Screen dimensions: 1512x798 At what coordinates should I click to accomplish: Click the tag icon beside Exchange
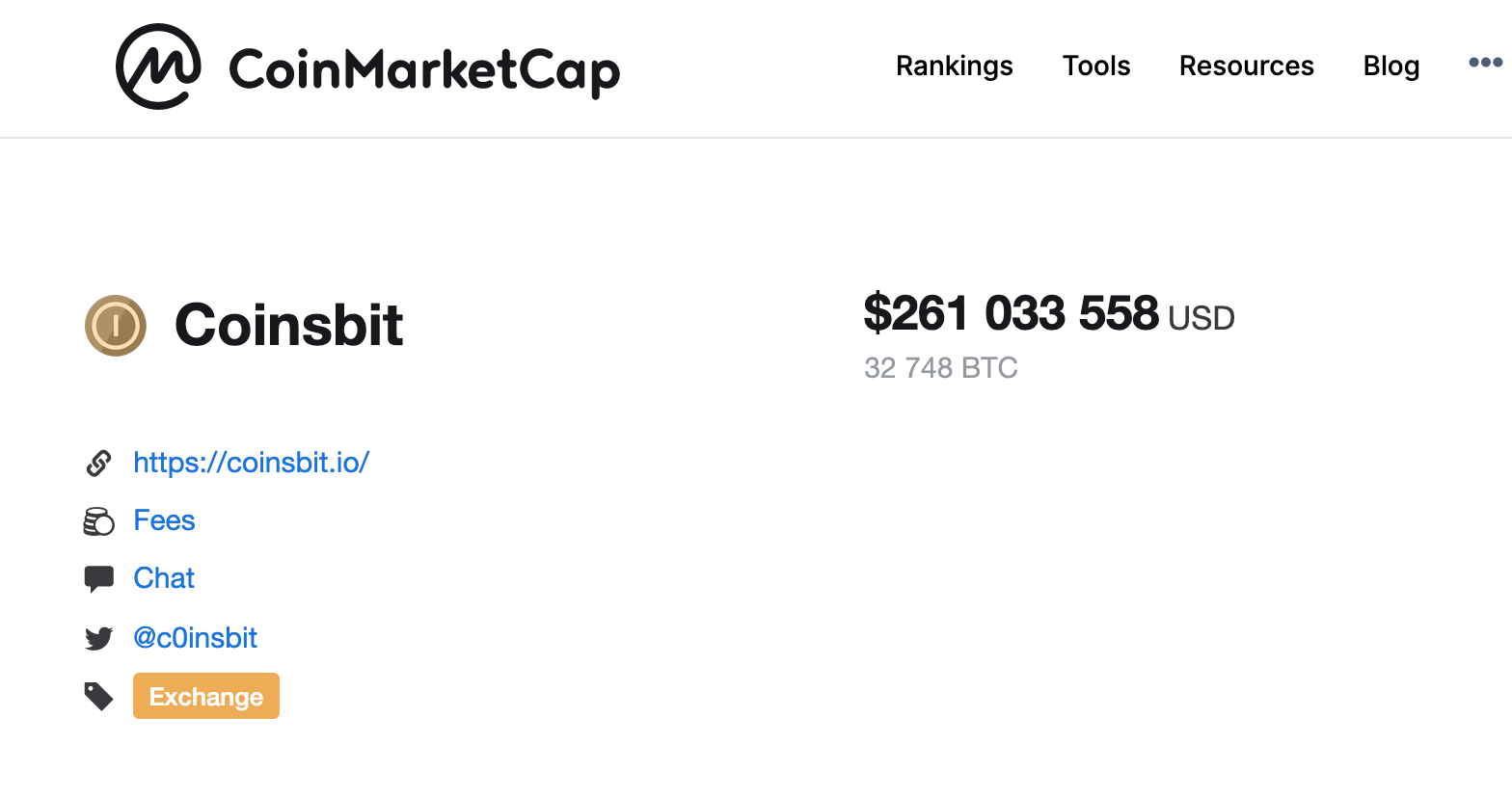[x=98, y=696]
